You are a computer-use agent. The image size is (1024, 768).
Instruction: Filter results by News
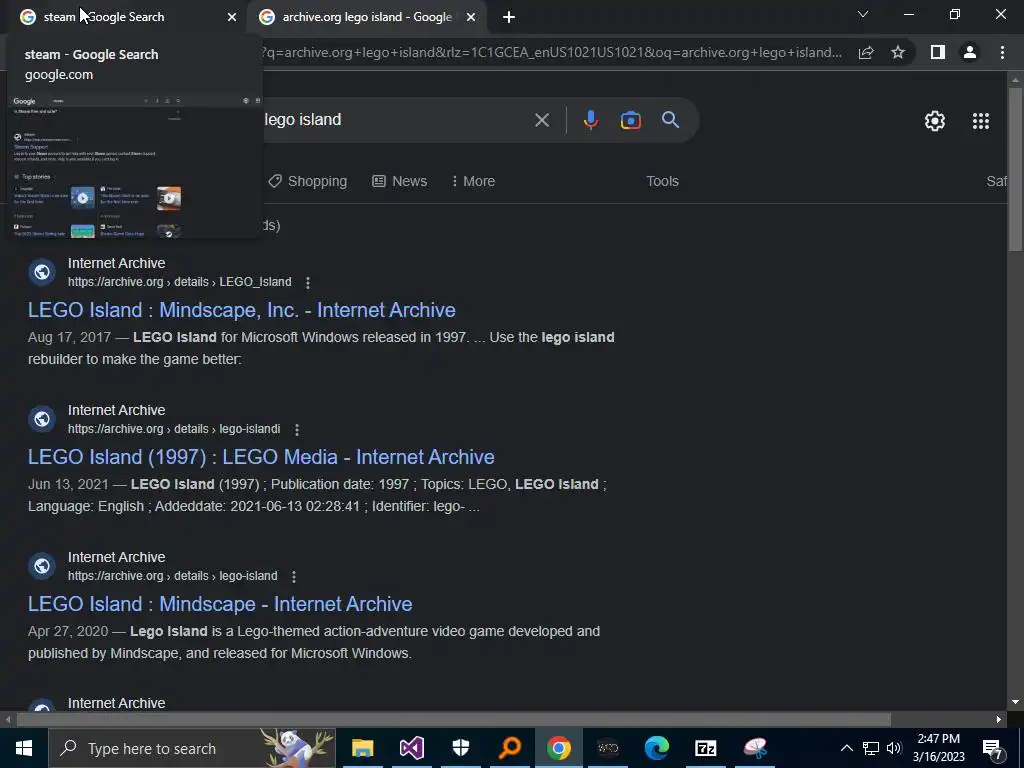point(400,181)
